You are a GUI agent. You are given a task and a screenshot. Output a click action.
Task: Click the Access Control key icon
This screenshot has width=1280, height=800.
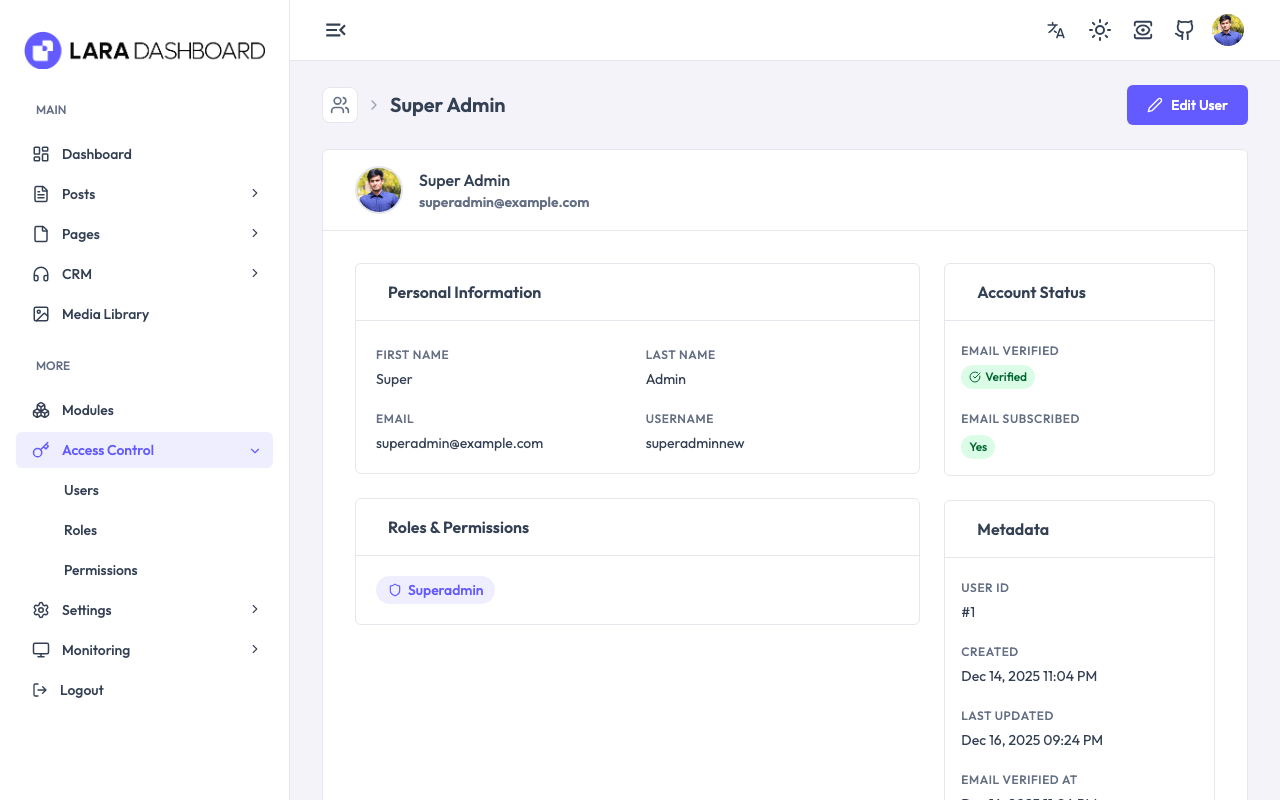click(x=41, y=450)
